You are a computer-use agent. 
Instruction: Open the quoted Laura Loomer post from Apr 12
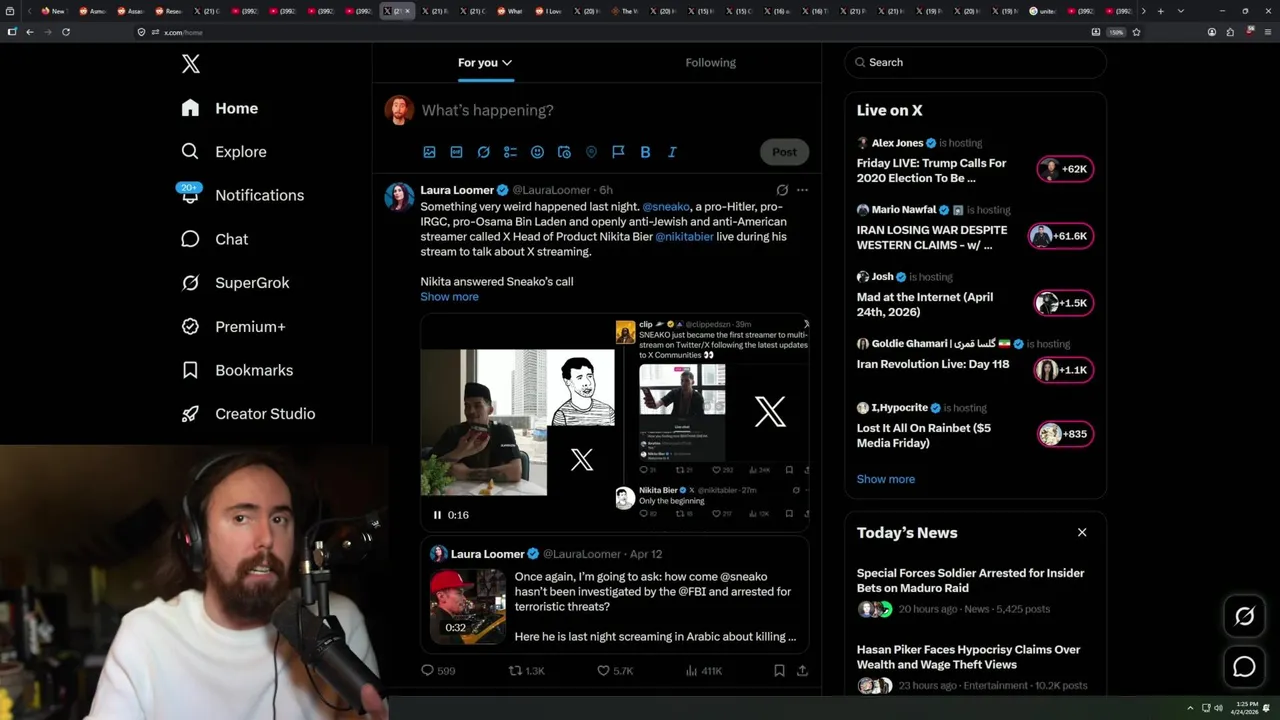pyautogui.click(x=614, y=594)
